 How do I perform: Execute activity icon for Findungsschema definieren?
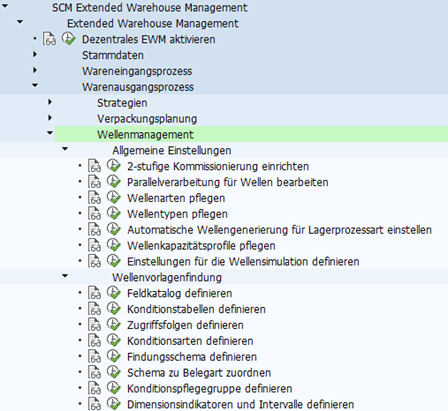114,357
